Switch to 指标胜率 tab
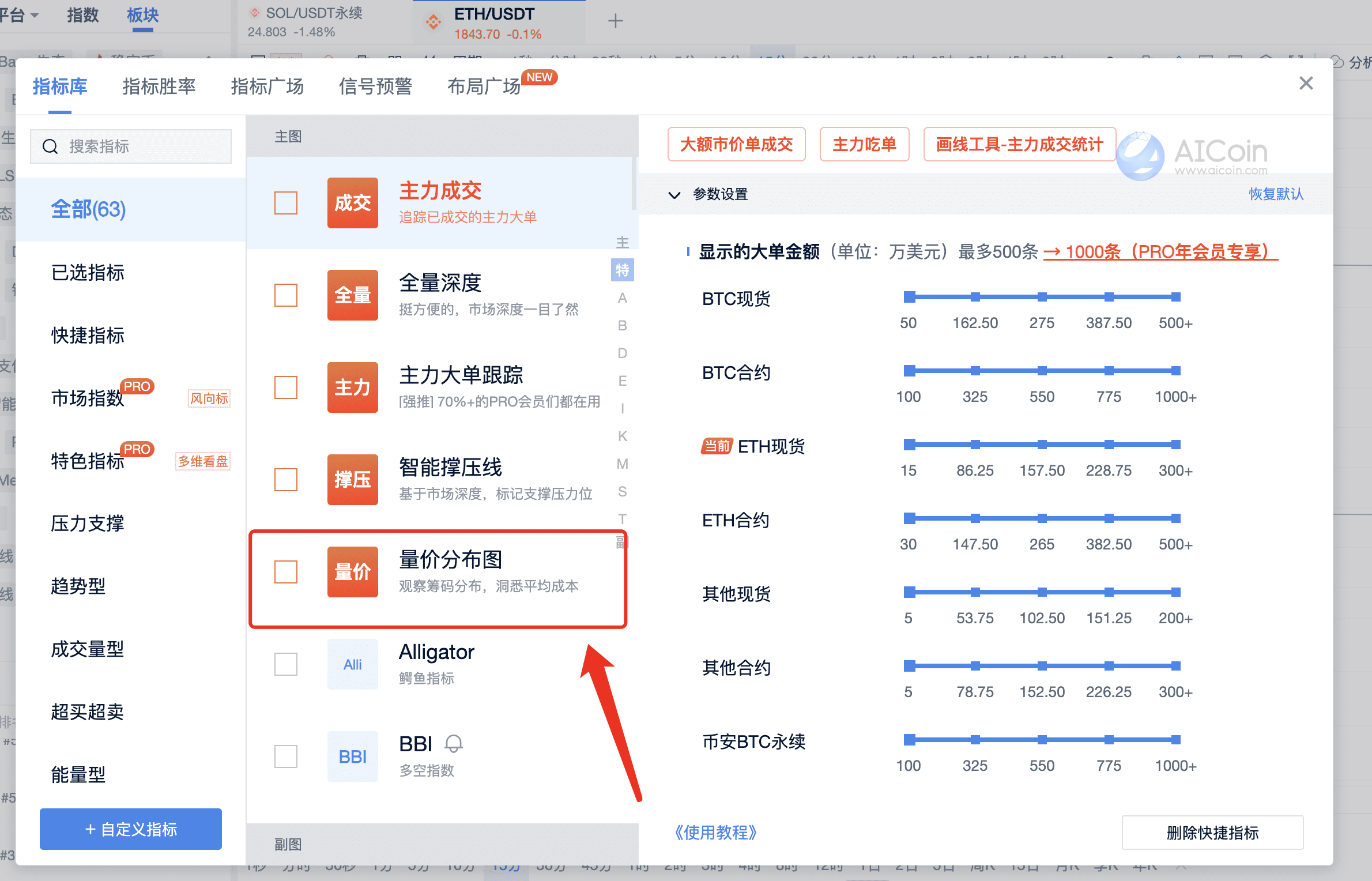Viewport: 1372px width, 881px height. pos(159,86)
